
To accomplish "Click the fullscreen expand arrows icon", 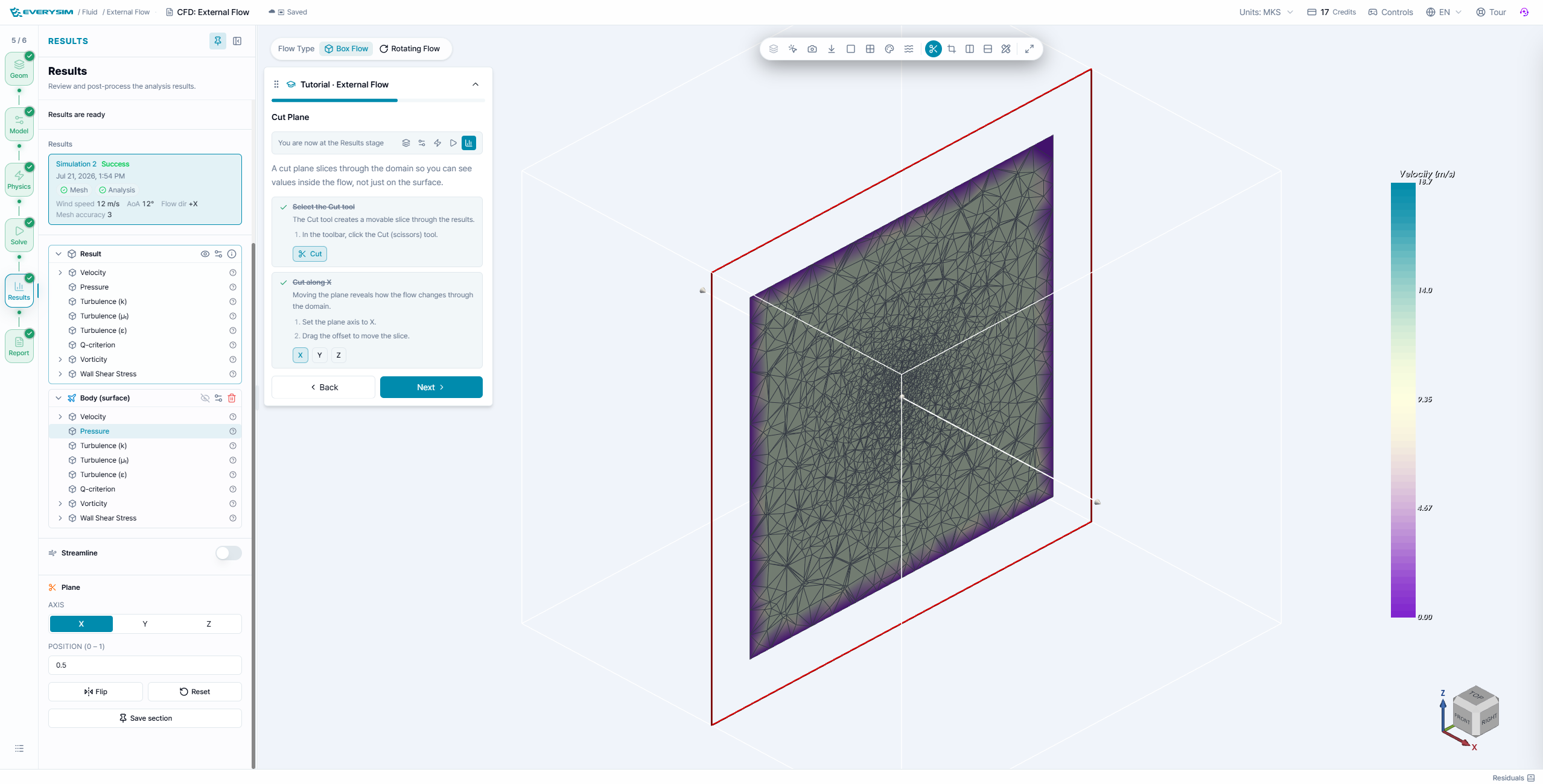I will (x=1029, y=49).
